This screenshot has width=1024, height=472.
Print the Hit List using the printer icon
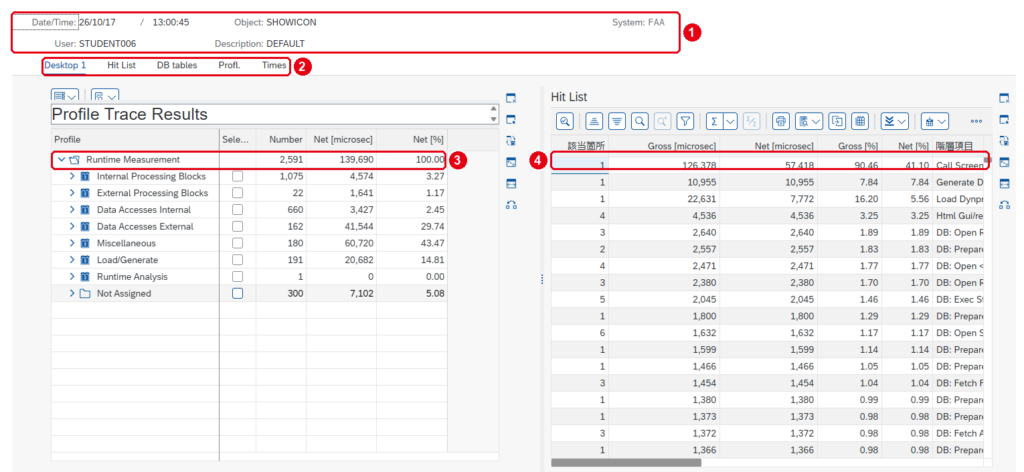coord(780,121)
